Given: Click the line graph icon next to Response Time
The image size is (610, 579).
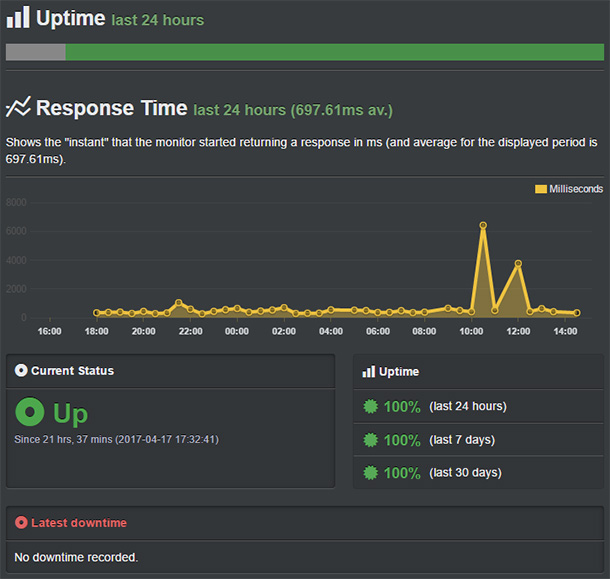Looking at the screenshot, I should coord(18,108).
